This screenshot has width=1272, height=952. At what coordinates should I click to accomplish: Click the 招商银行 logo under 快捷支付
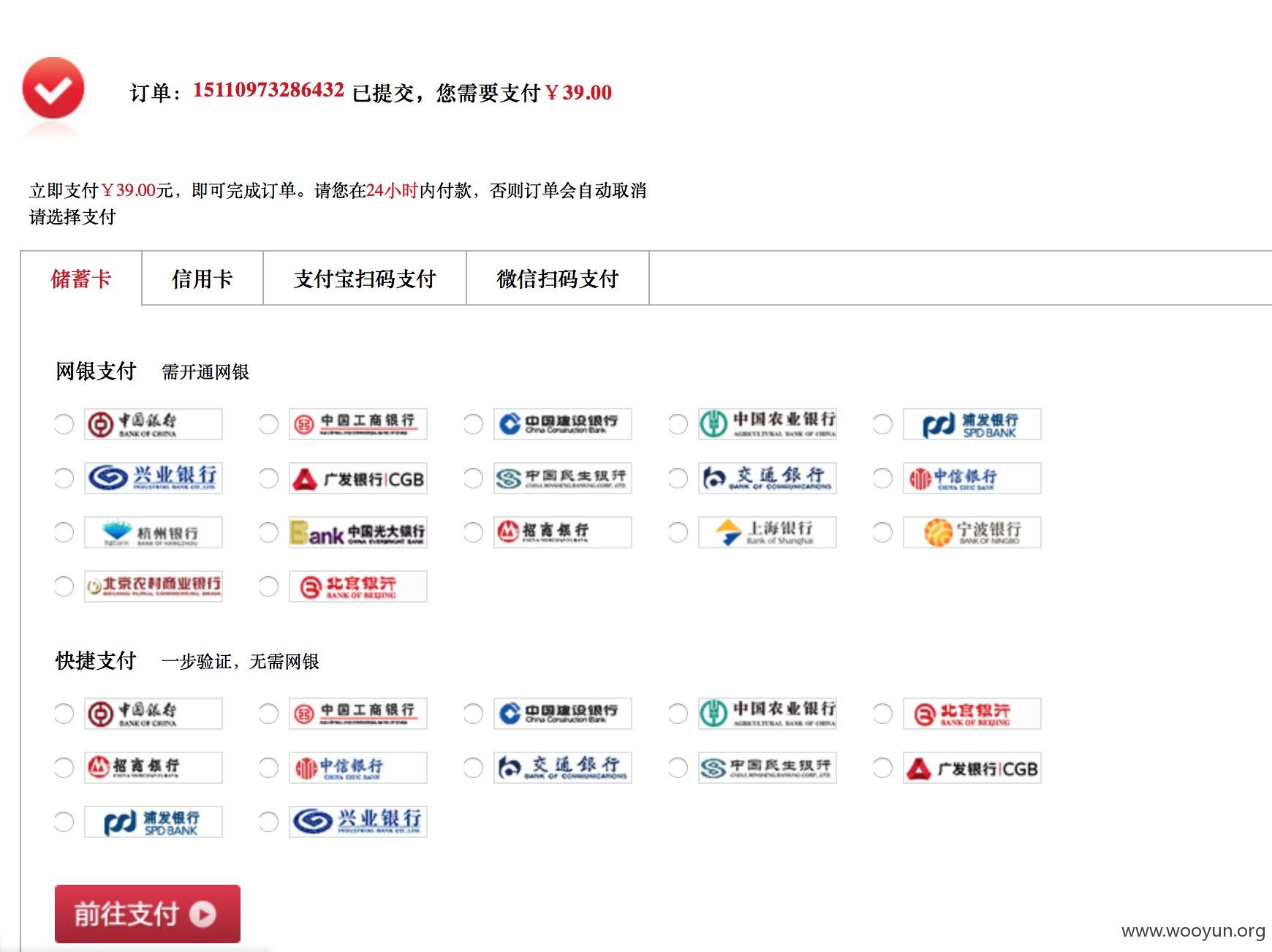[154, 768]
